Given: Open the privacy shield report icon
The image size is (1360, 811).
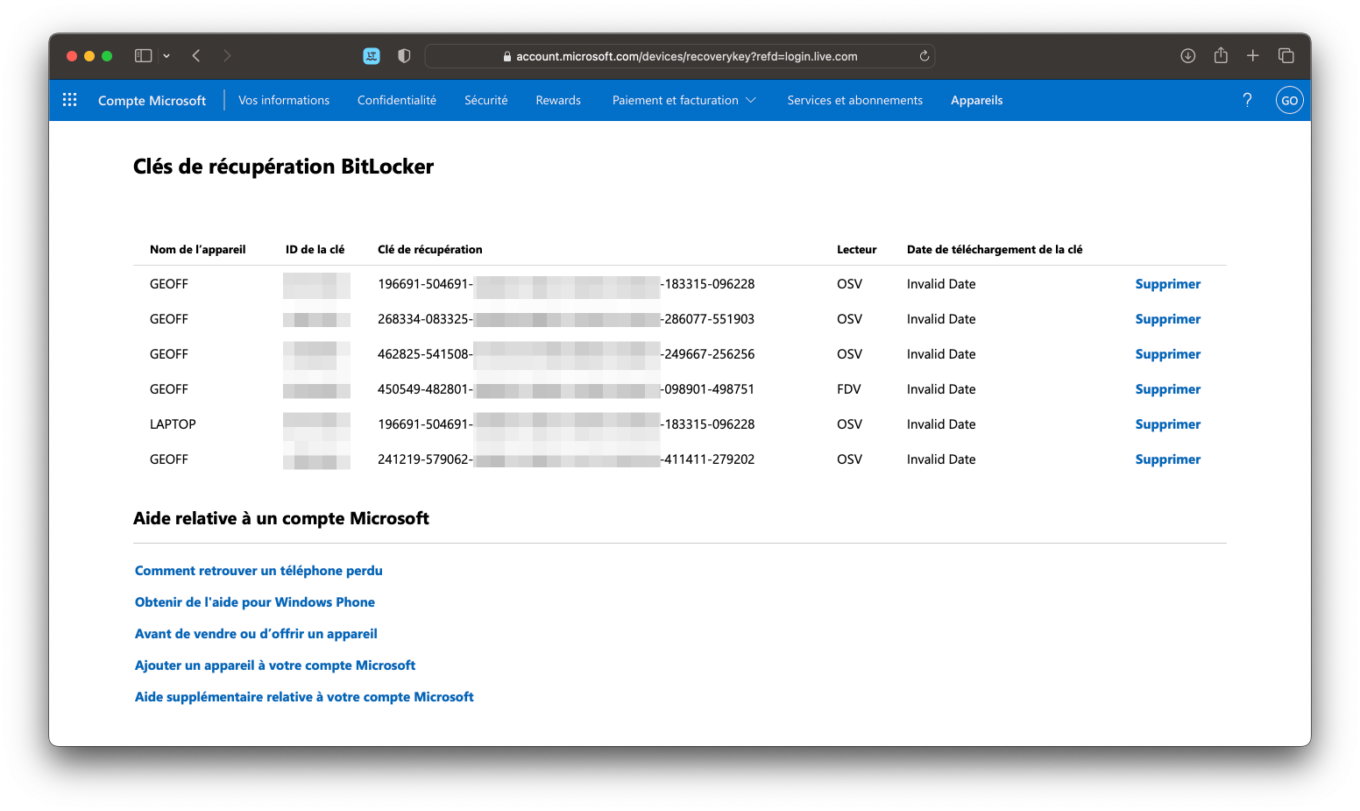Looking at the screenshot, I should pos(404,56).
